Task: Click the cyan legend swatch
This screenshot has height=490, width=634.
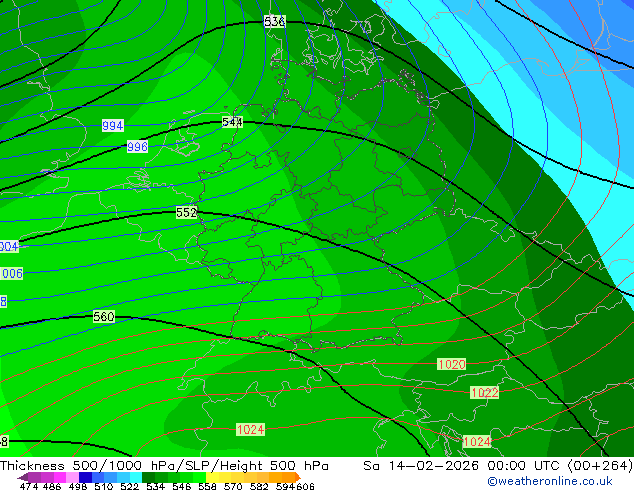Action: pos(135,477)
